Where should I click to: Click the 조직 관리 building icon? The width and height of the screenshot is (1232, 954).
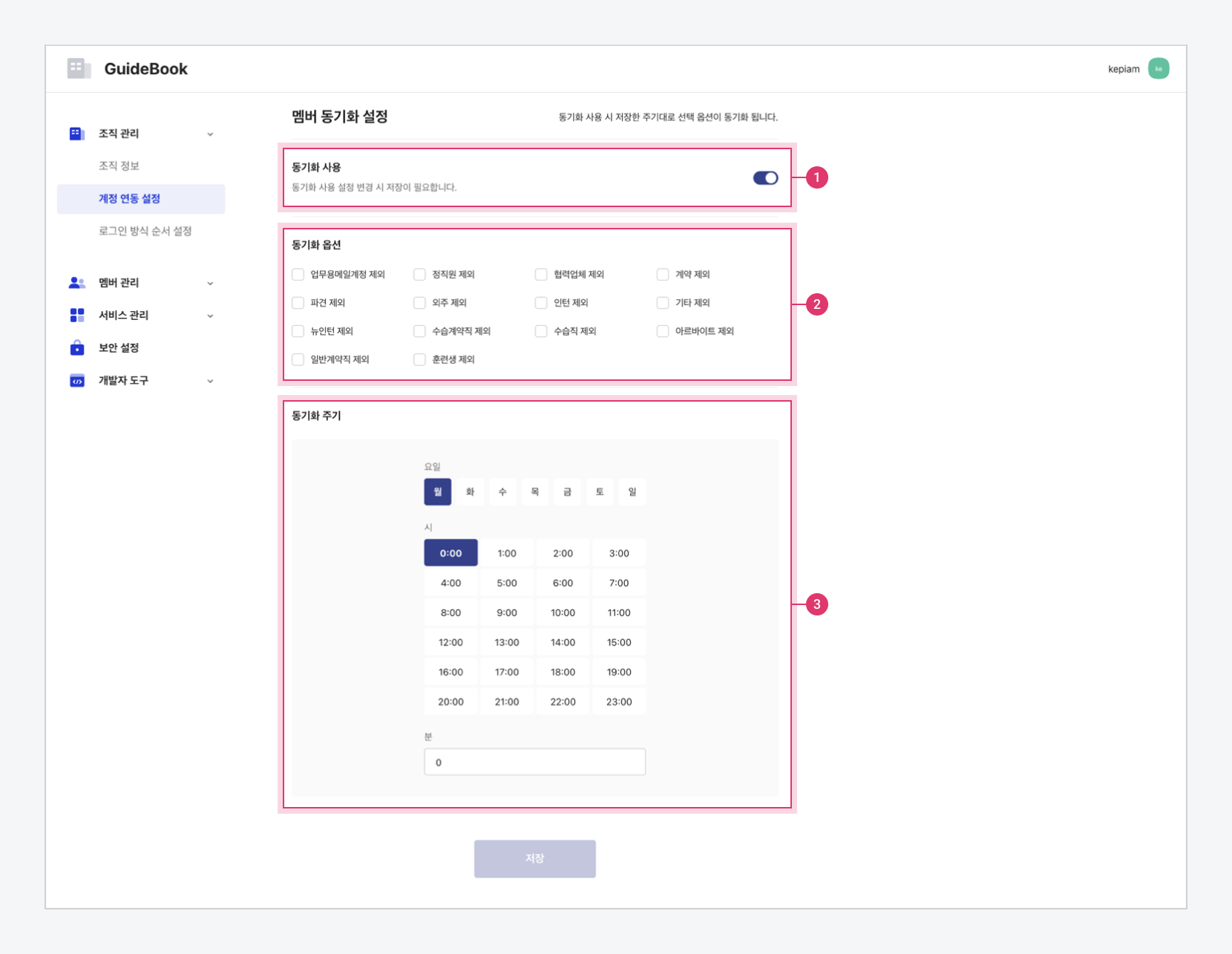[x=77, y=134]
